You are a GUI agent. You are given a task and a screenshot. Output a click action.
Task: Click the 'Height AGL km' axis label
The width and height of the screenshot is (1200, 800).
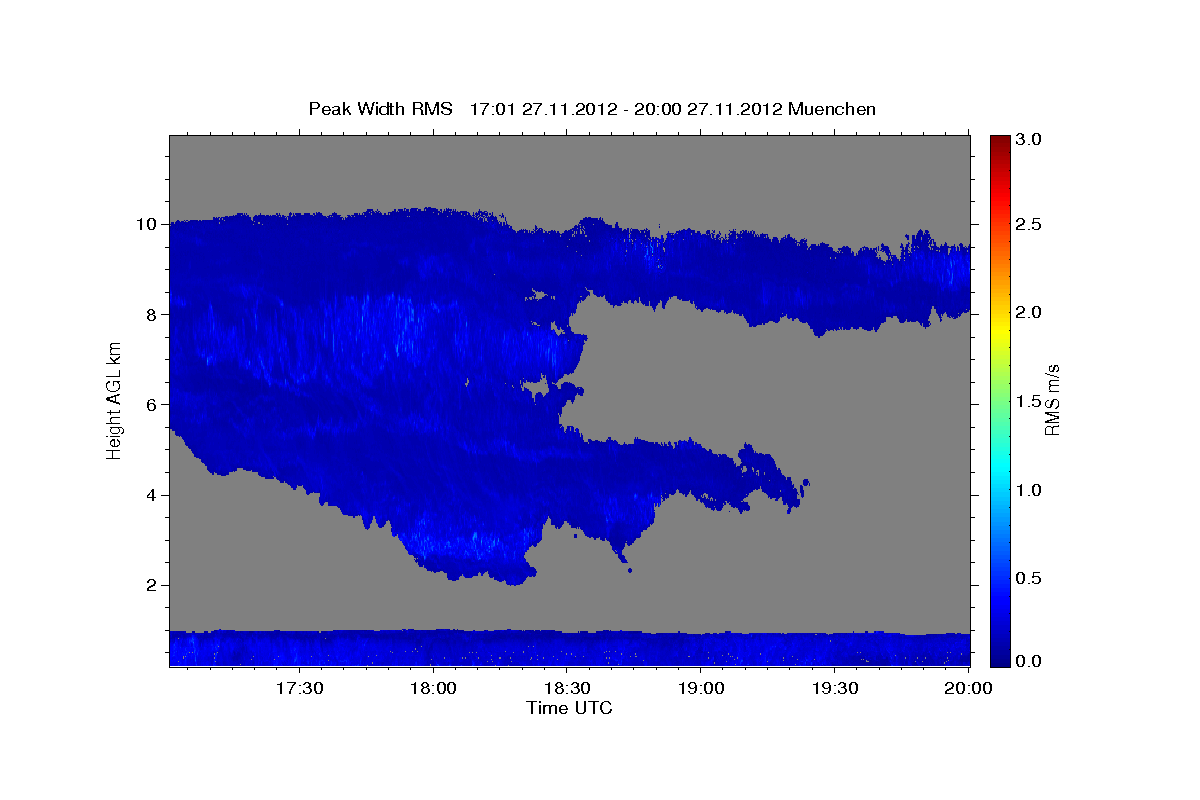coord(115,401)
